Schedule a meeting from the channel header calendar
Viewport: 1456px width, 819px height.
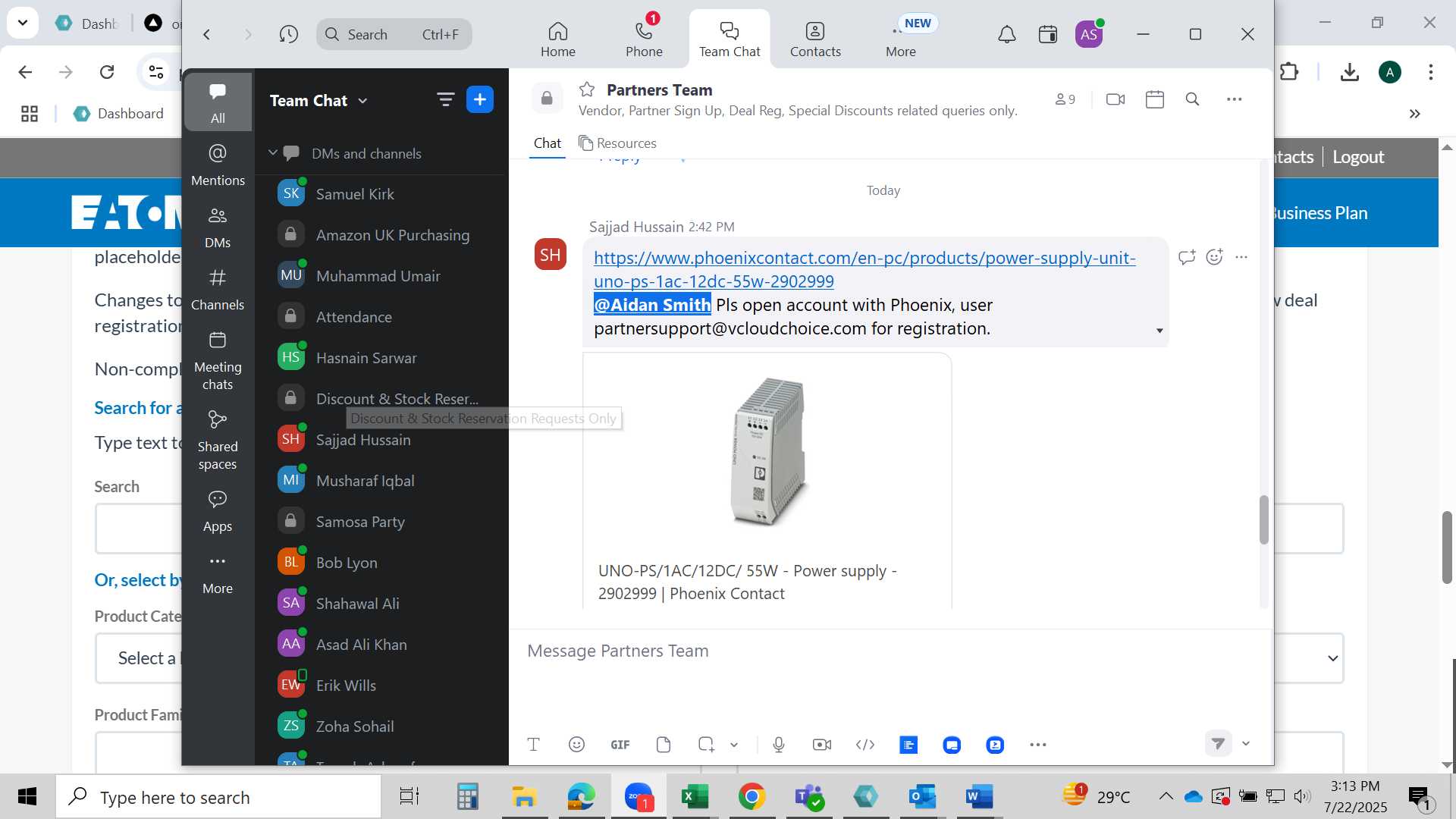(1155, 99)
